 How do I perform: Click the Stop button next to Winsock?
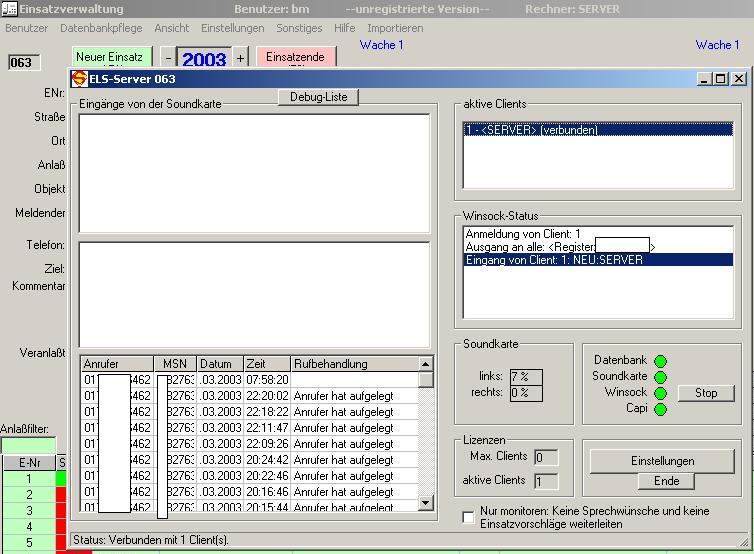[706, 393]
